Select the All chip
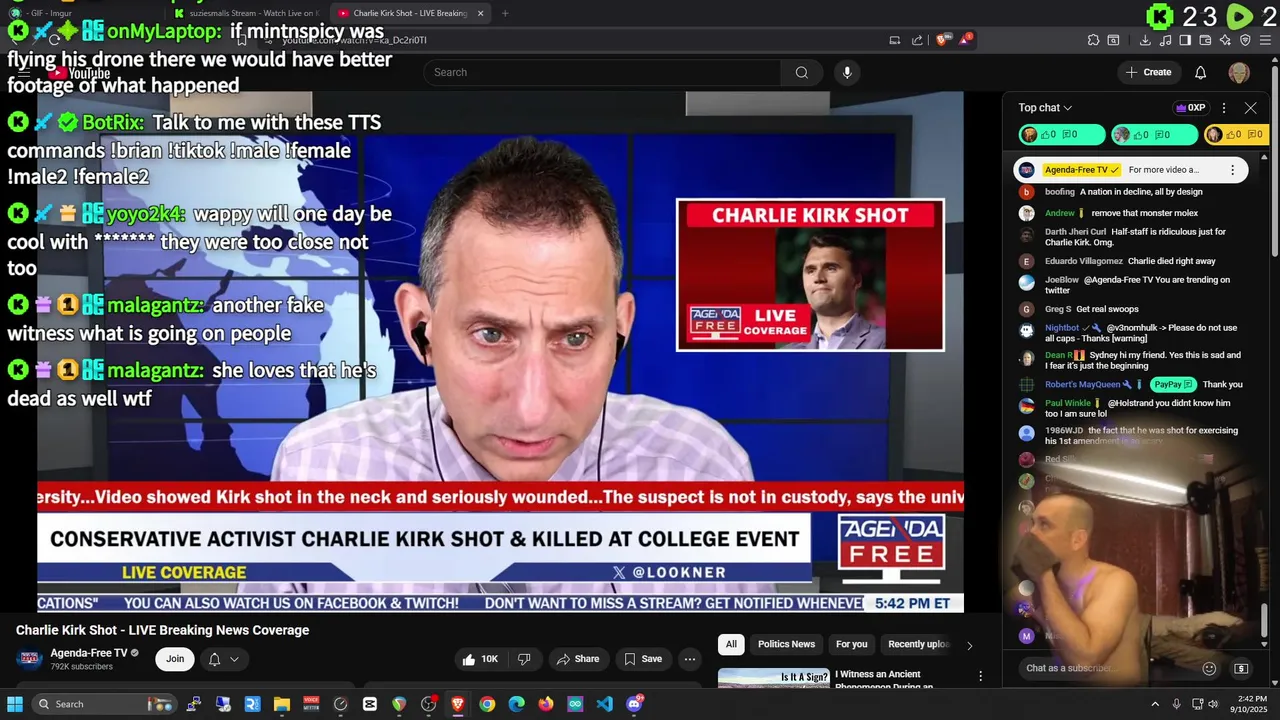Image resolution: width=1280 pixels, height=720 pixels. tap(731, 644)
